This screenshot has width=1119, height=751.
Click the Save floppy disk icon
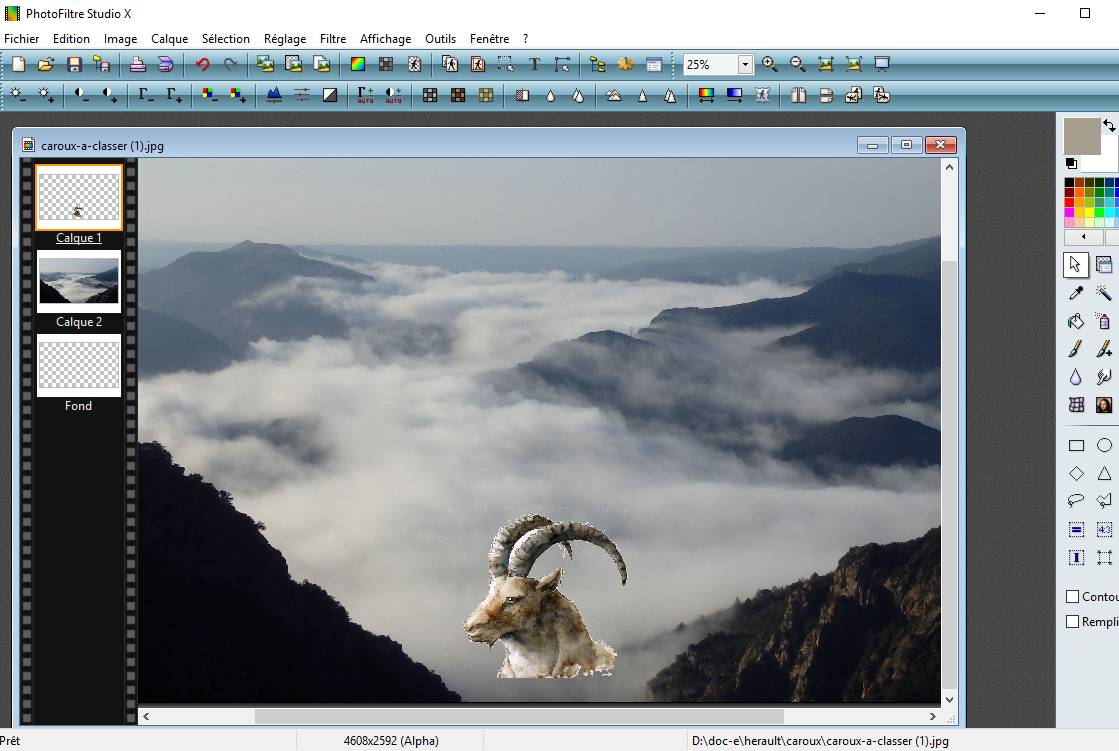pyautogui.click(x=74, y=64)
